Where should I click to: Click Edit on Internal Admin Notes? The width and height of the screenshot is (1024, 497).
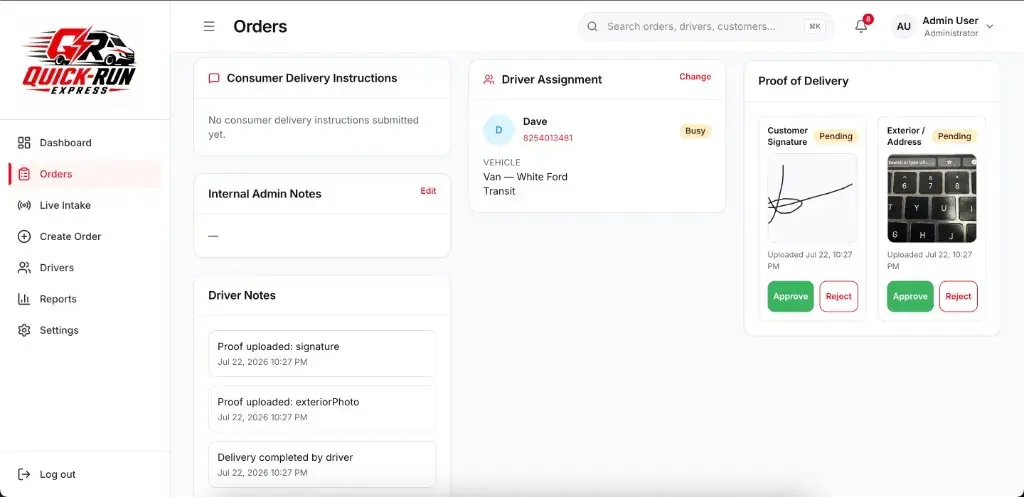(x=428, y=191)
